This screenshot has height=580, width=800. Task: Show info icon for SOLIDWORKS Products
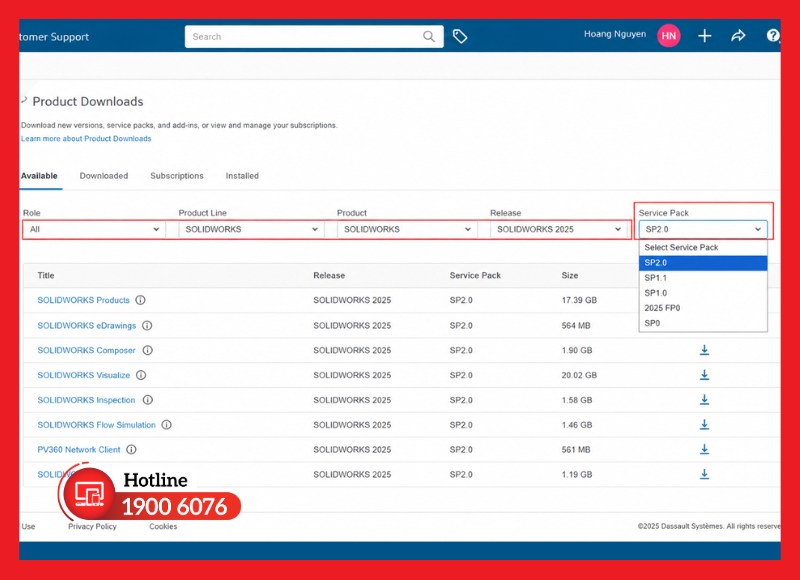pyautogui.click(x=140, y=300)
